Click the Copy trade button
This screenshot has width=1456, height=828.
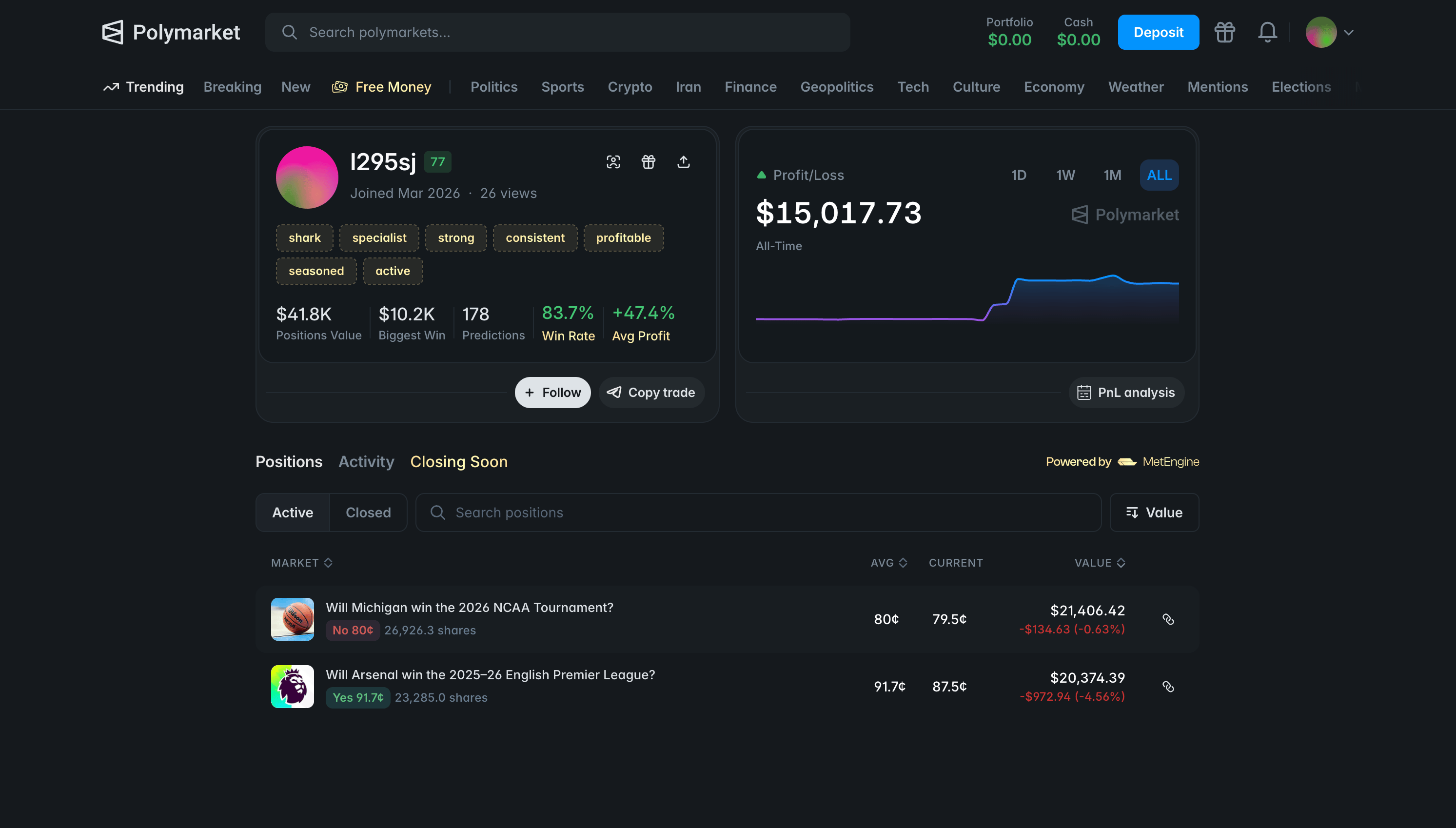(x=651, y=393)
